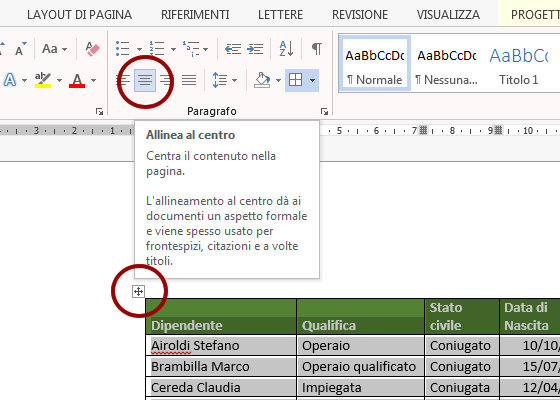Toggle right text alignment
Screen dimensions: 560x400
pos(167,80)
